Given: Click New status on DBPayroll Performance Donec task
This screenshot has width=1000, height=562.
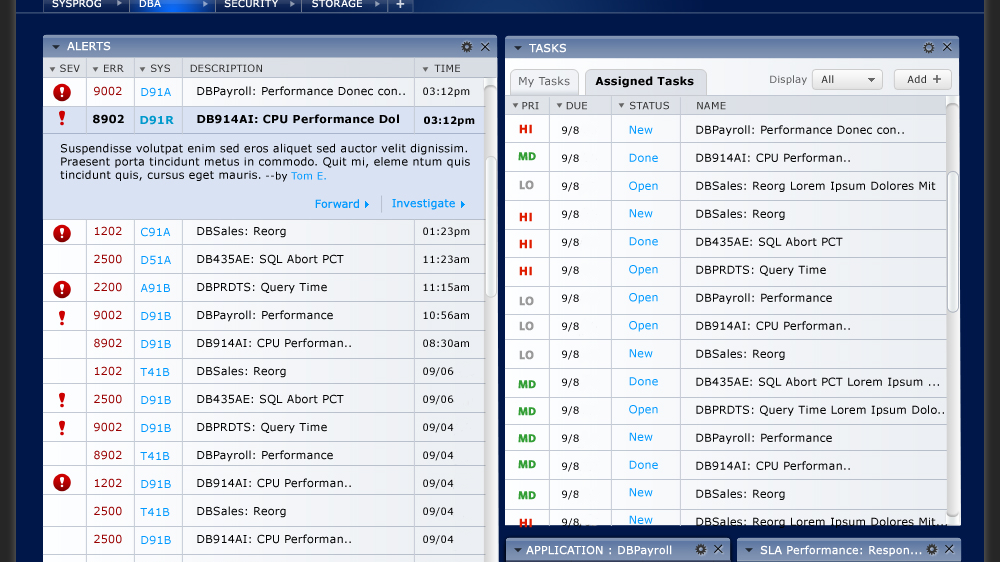Looking at the screenshot, I should tap(640, 130).
